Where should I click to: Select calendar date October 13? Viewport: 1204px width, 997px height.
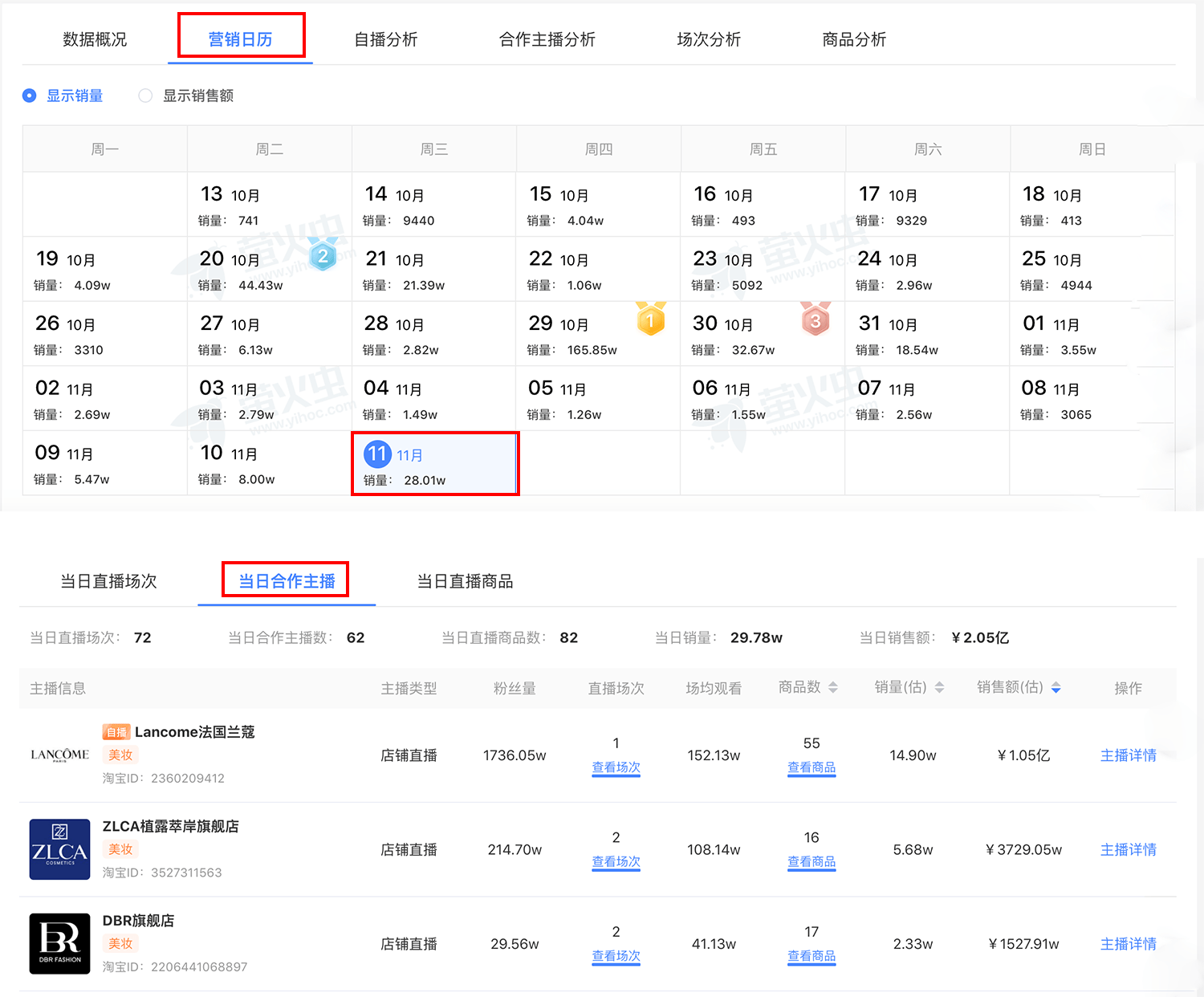click(269, 204)
